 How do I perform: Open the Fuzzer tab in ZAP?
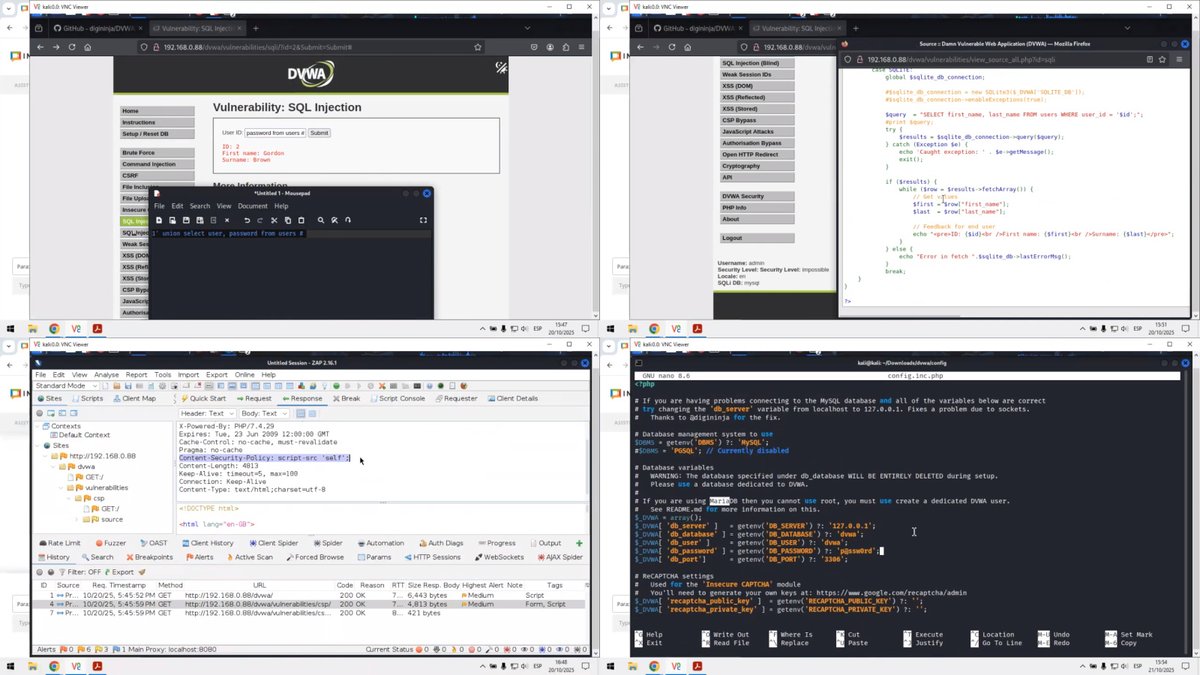[x=111, y=543]
